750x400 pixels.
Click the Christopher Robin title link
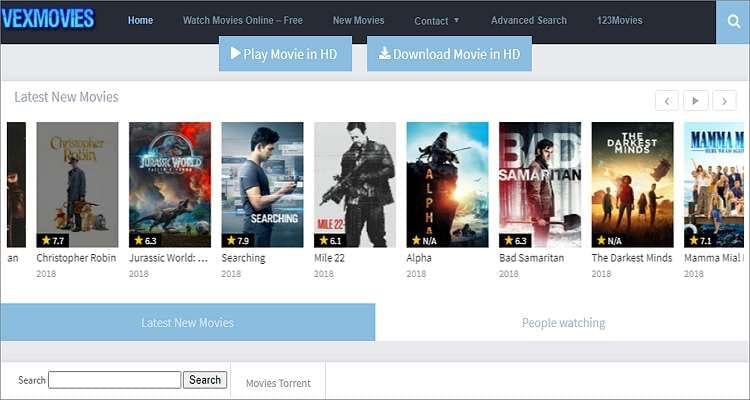point(76,258)
